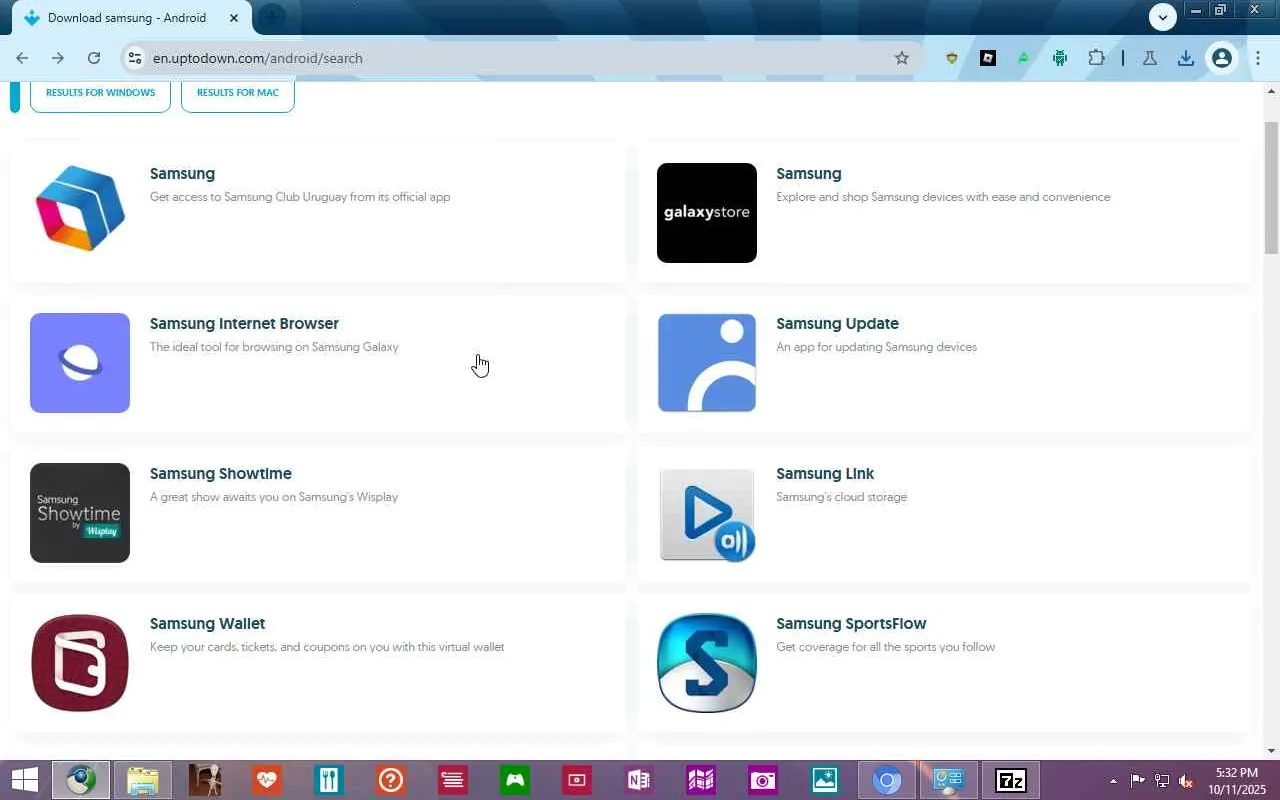Open the Samsung SportsFlow title link

[851, 624]
